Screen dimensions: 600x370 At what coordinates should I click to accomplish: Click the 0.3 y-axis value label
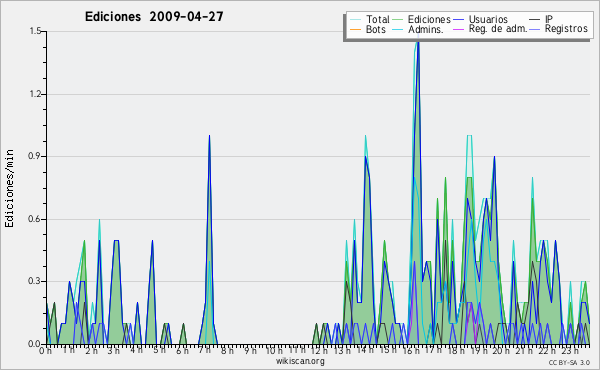36,281
